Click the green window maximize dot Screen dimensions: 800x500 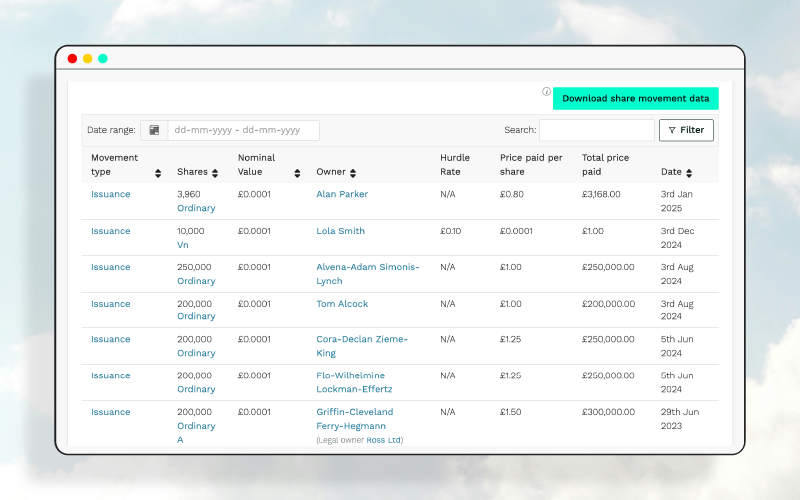click(x=103, y=59)
